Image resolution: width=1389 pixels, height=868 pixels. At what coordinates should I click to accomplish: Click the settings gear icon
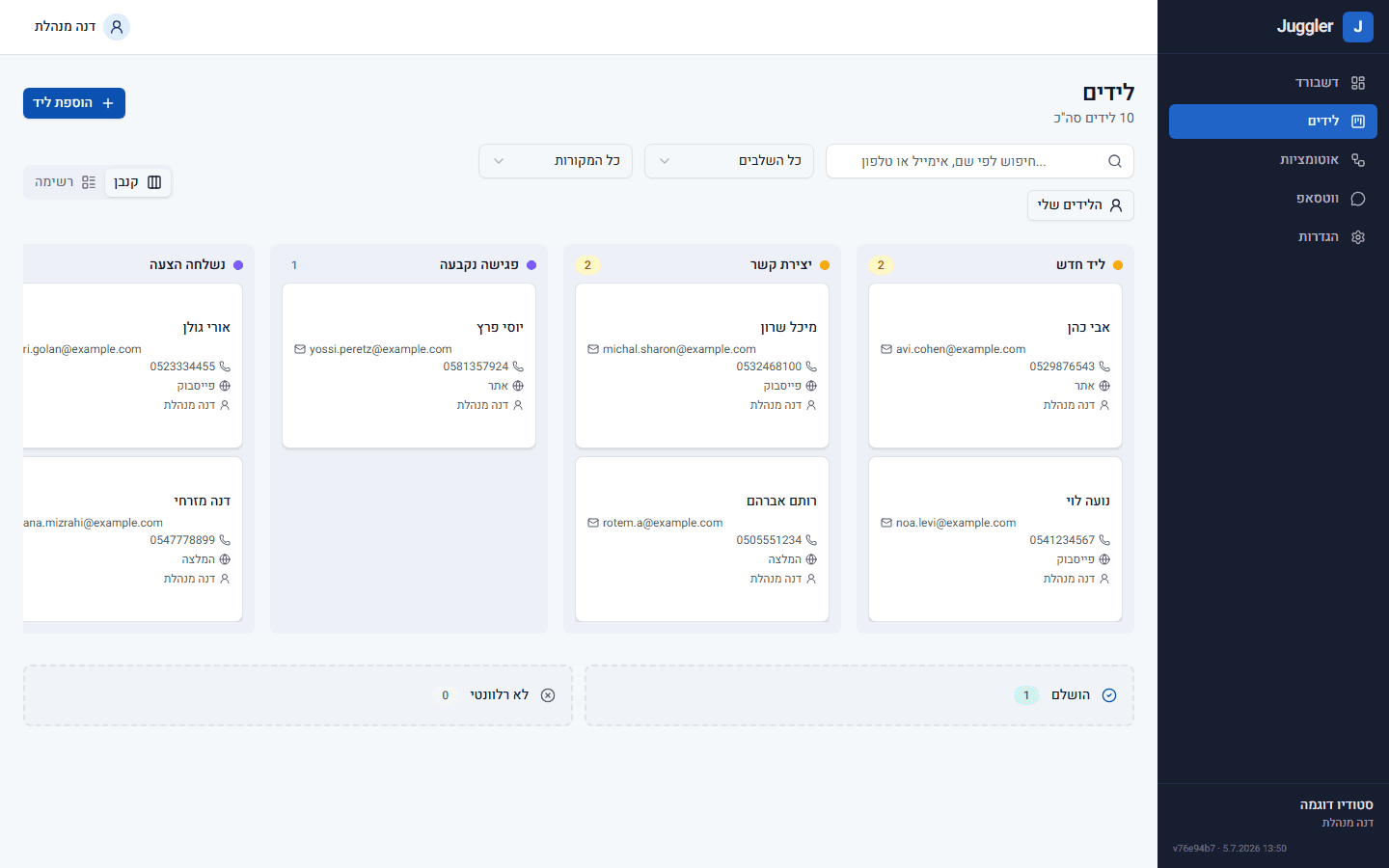click(x=1358, y=237)
